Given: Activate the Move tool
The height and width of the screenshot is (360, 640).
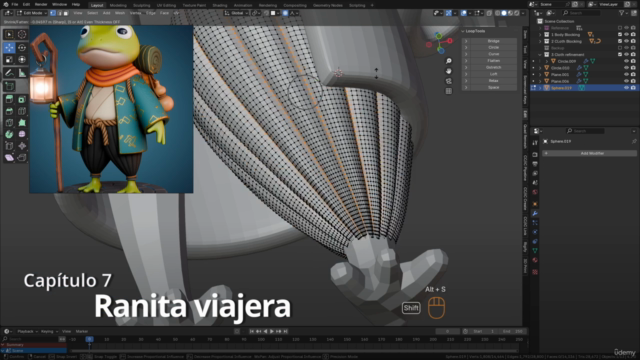Looking at the screenshot, I should click(9, 48).
